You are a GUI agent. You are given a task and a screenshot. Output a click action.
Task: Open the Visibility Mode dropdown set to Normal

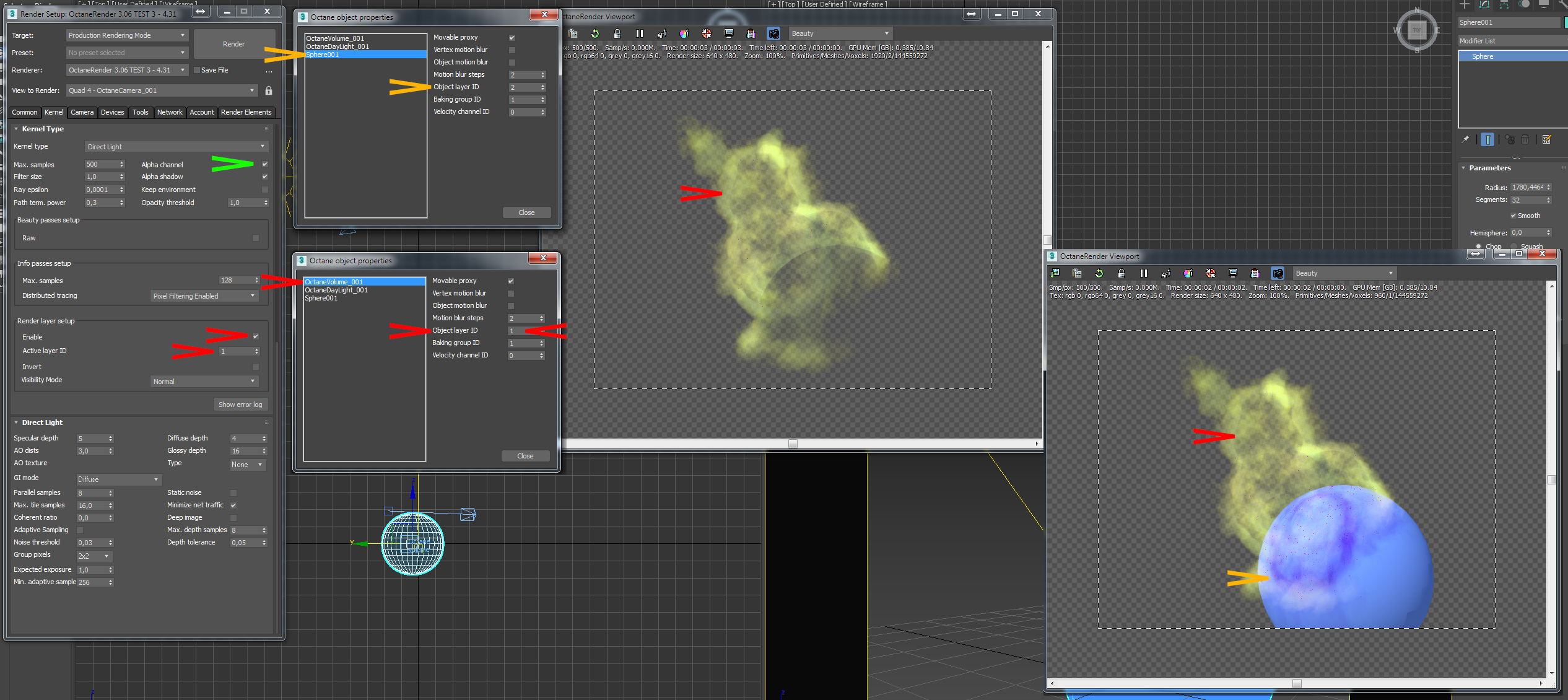[204, 382]
